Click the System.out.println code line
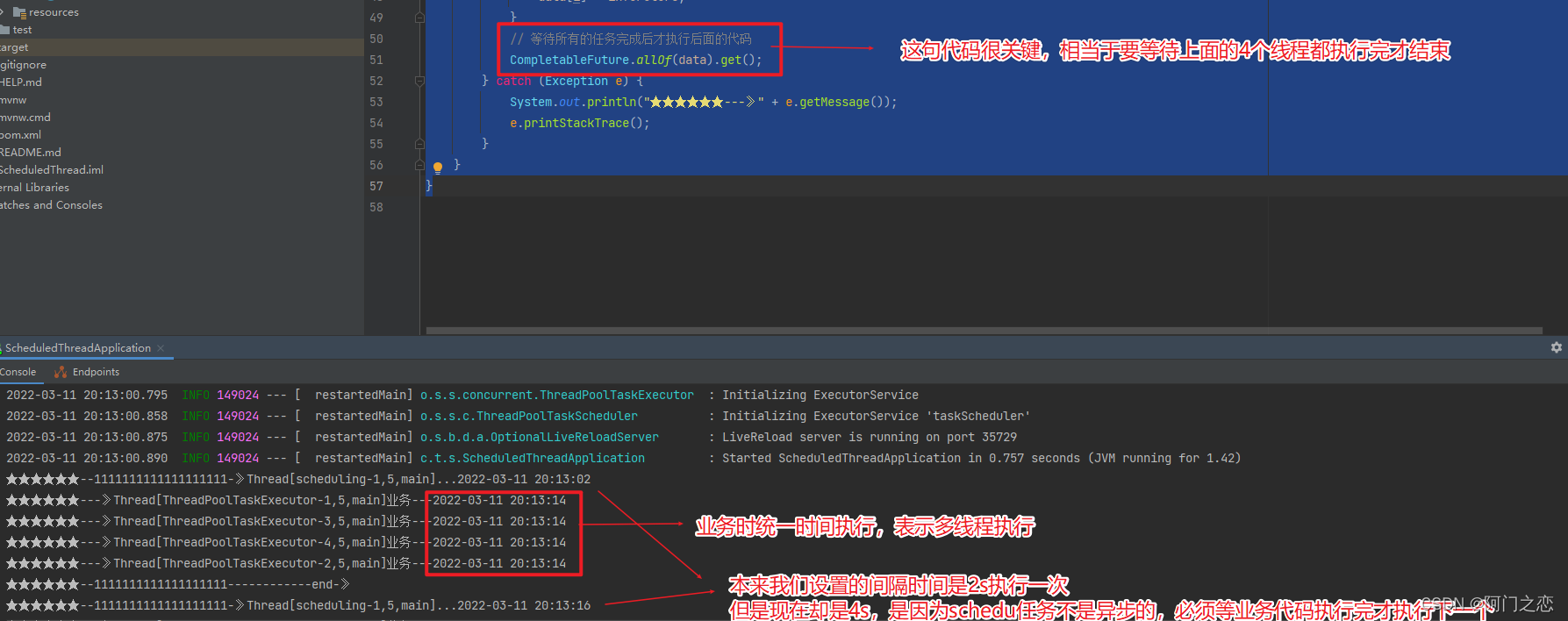1568x621 pixels. pos(704,102)
